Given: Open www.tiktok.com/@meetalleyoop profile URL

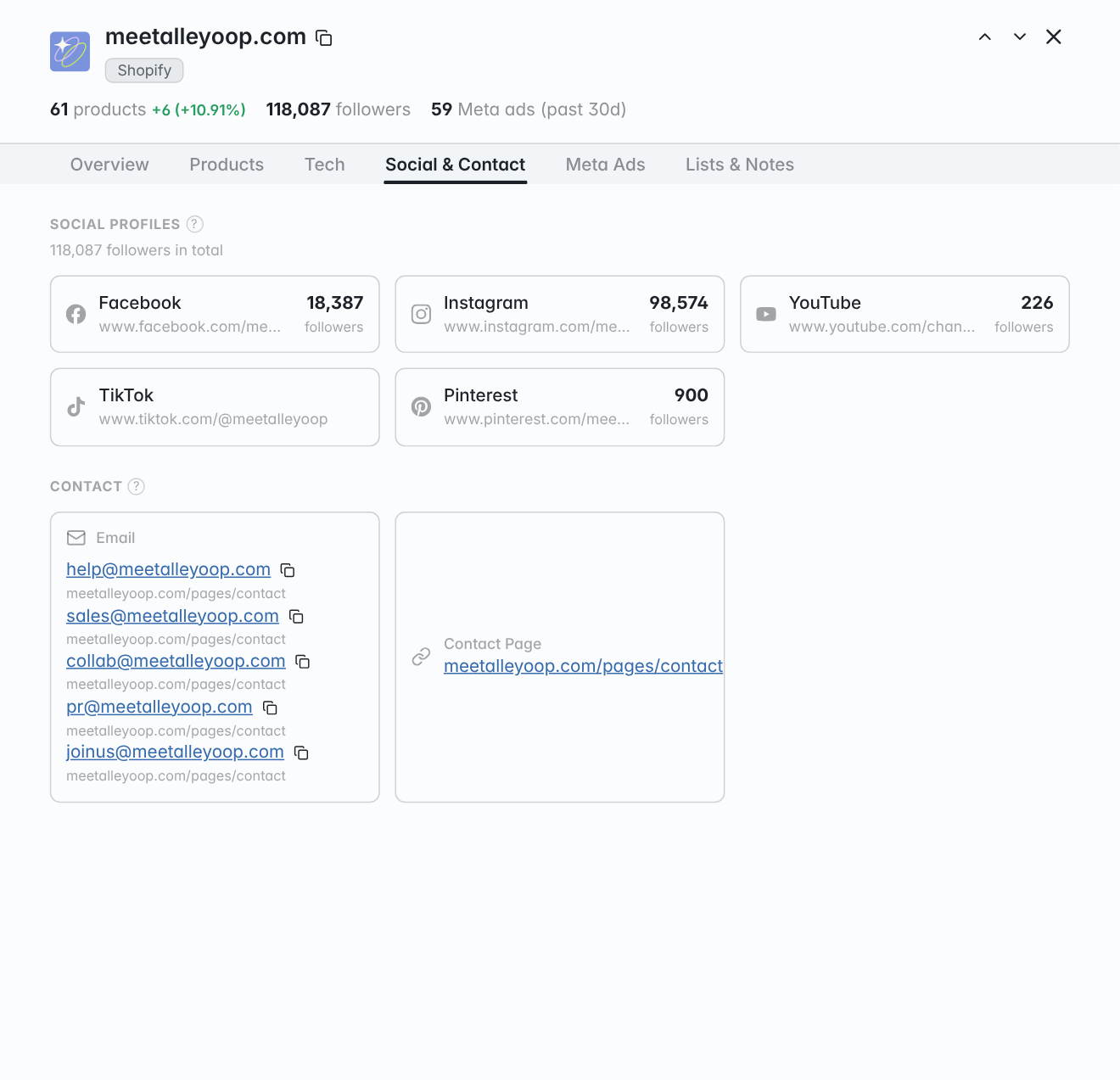Looking at the screenshot, I should pyautogui.click(x=213, y=419).
